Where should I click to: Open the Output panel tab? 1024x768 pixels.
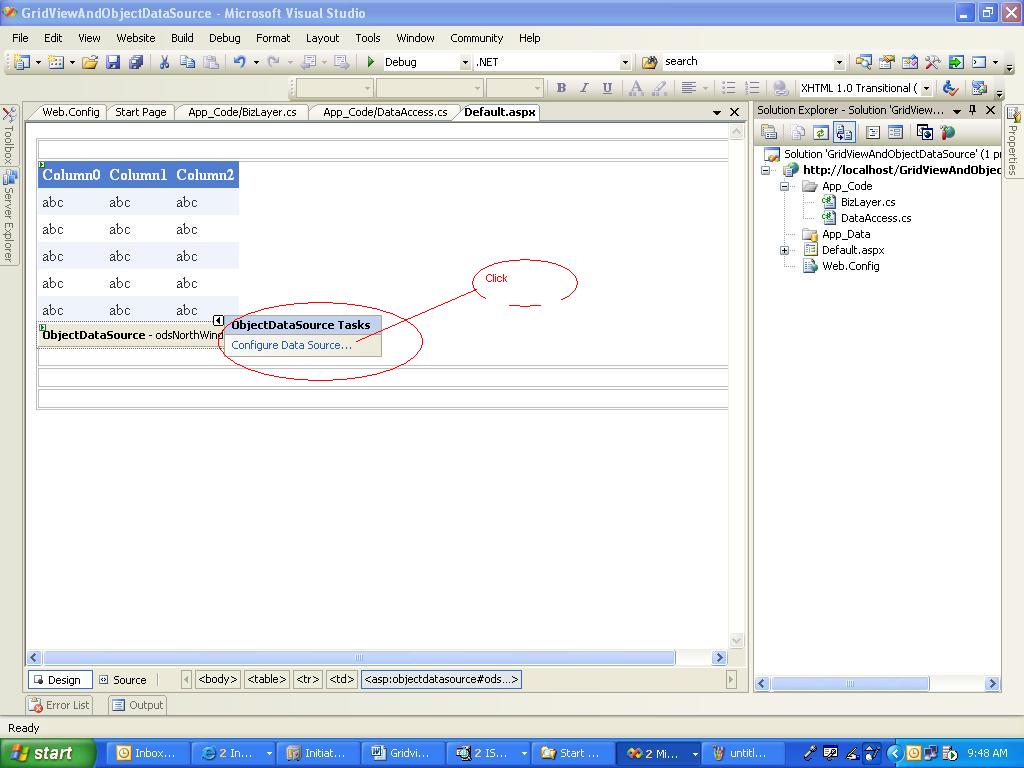point(137,705)
